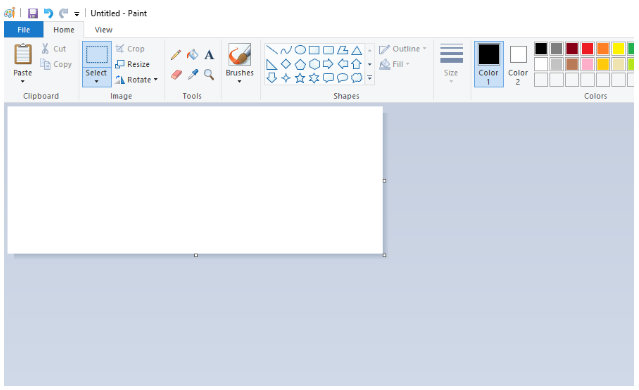This screenshot has width=639, height=390.
Task: Click the Paste clipboard icon
Action: pyautogui.click(x=23, y=54)
